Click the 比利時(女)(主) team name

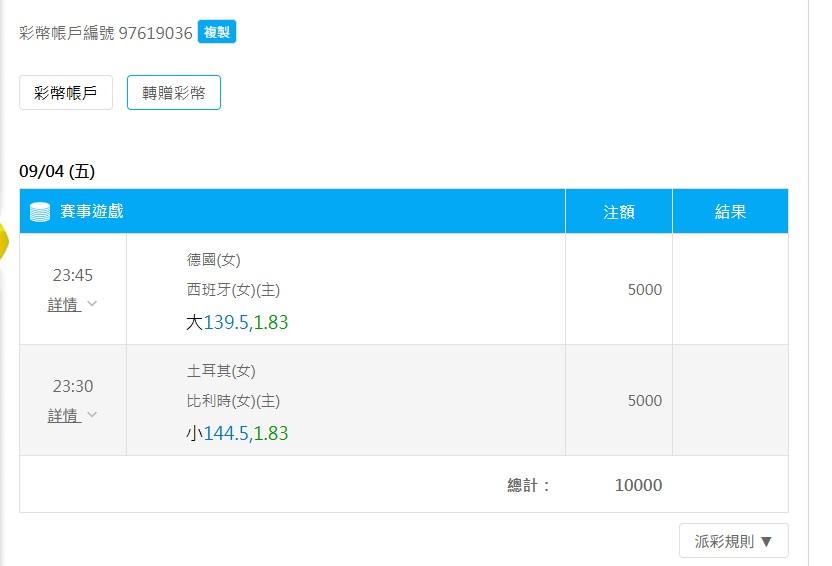point(233,400)
